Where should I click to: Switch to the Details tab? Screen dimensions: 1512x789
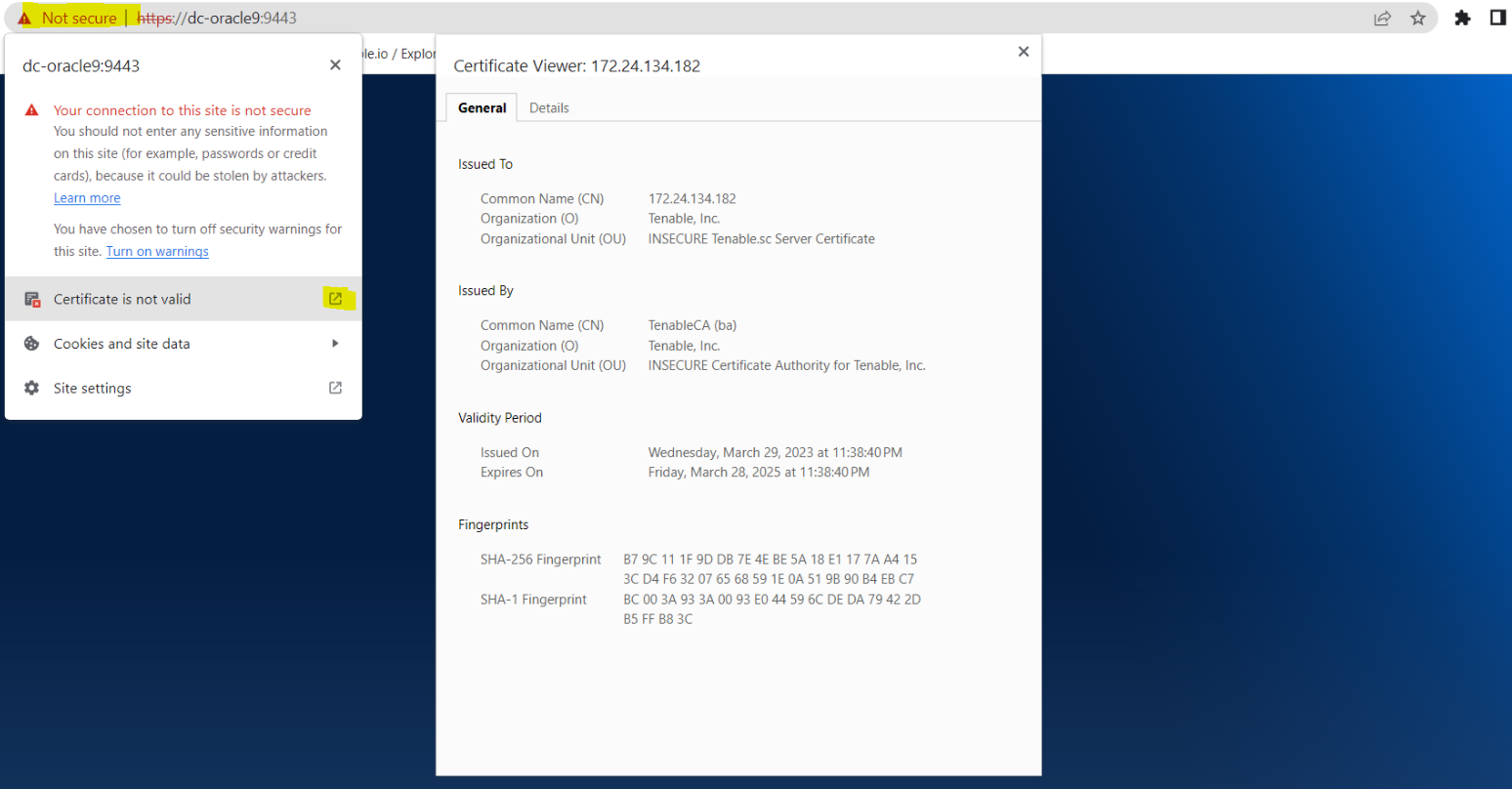pyautogui.click(x=549, y=108)
